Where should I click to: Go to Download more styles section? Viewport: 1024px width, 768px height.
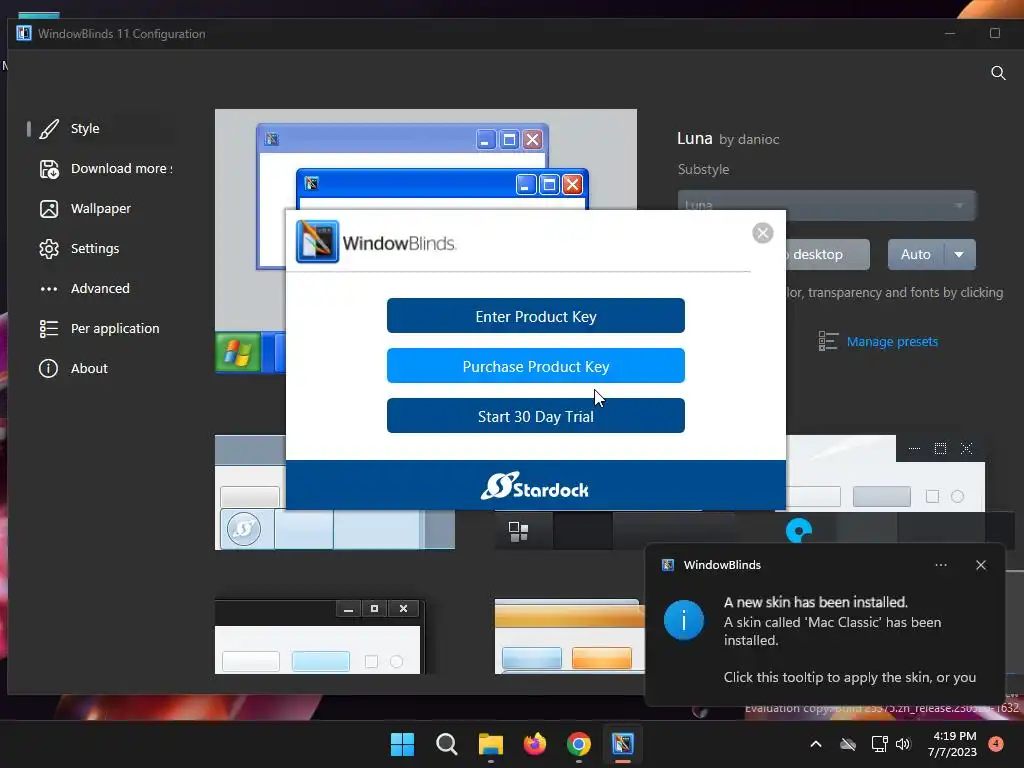point(121,168)
